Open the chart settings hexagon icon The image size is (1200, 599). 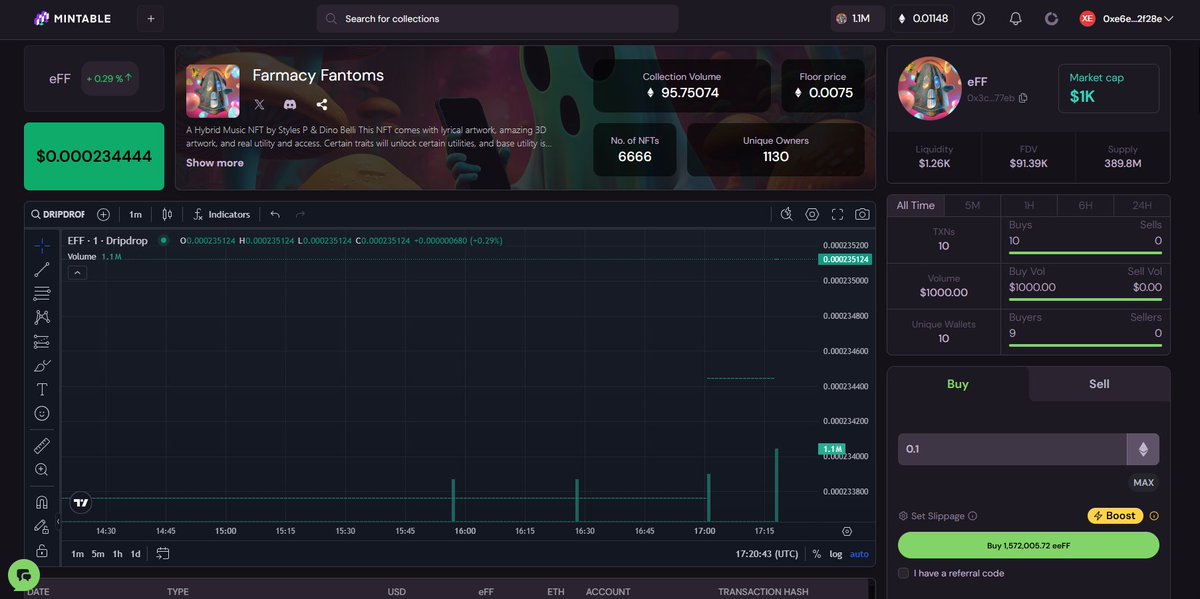[x=812, y=214]
